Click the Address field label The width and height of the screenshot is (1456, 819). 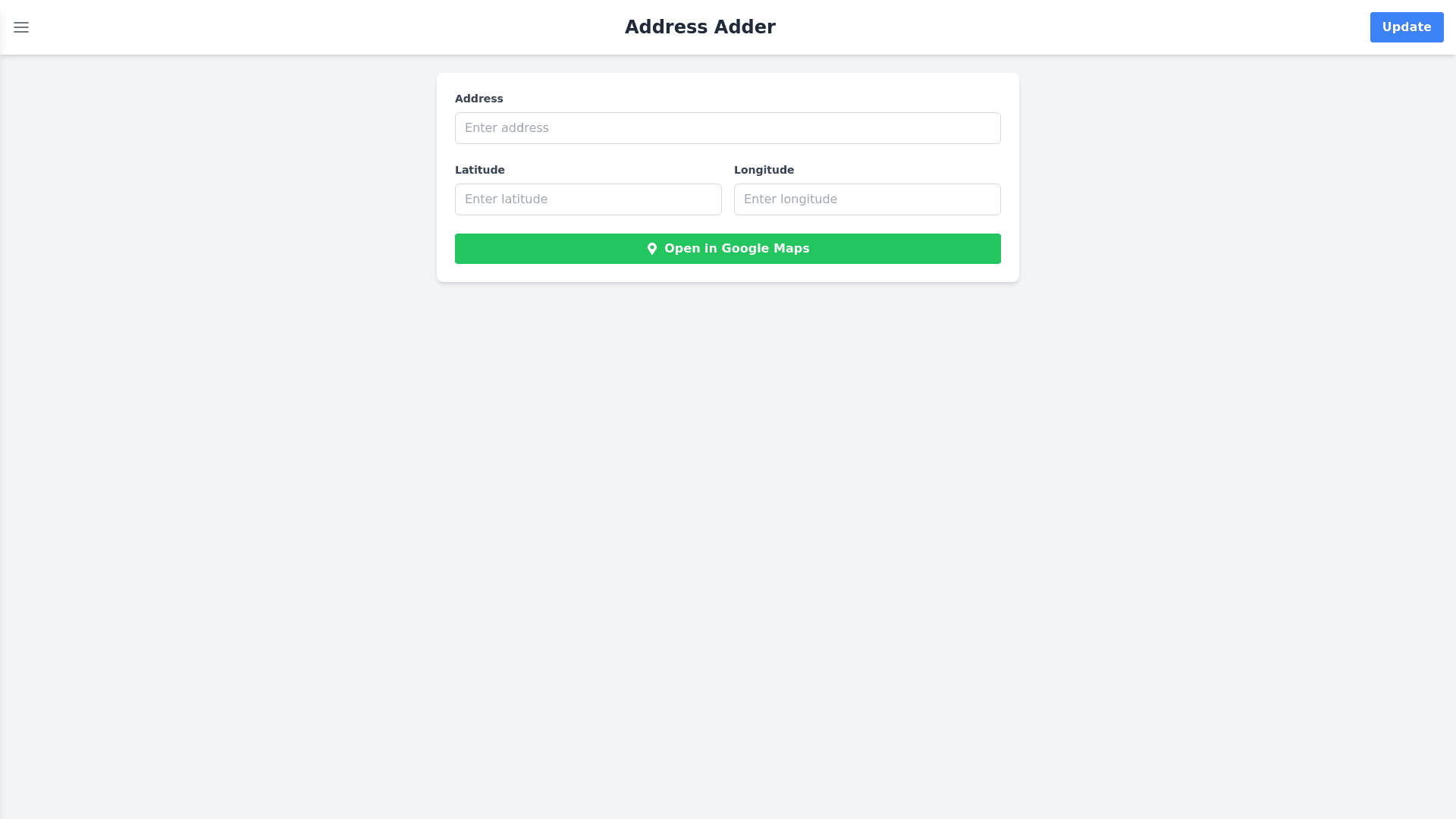tap(479, 99)
